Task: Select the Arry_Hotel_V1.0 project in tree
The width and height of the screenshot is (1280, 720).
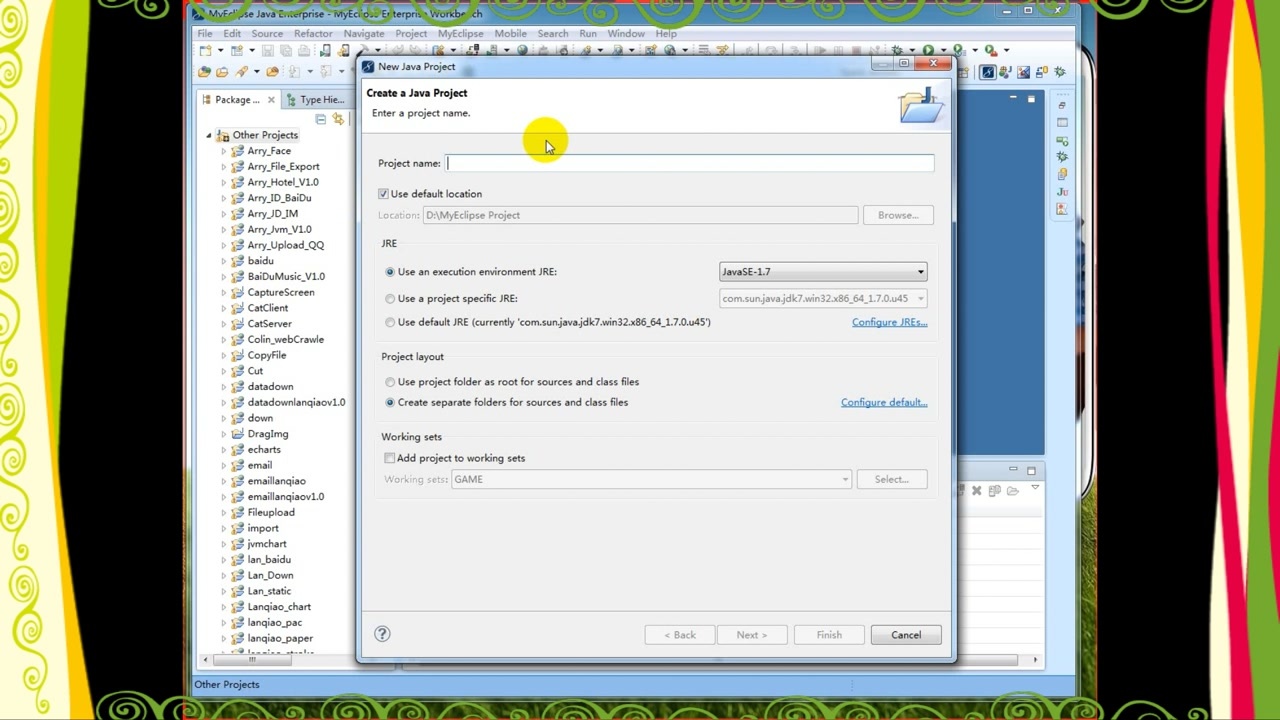Action: click(x=283, y=182)
